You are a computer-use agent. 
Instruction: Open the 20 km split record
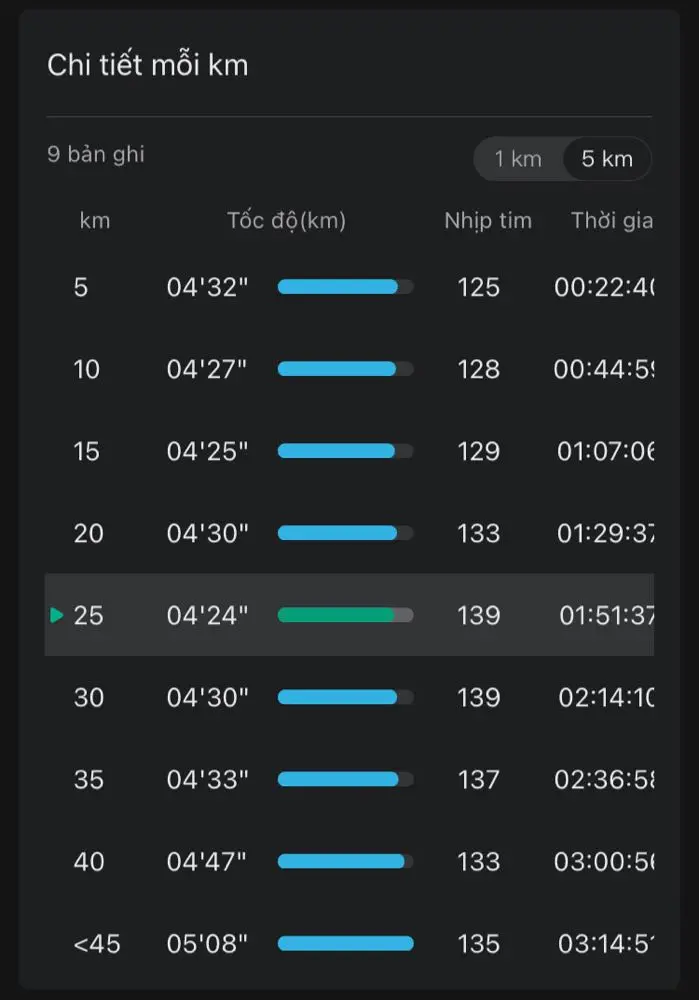point(350,533)
